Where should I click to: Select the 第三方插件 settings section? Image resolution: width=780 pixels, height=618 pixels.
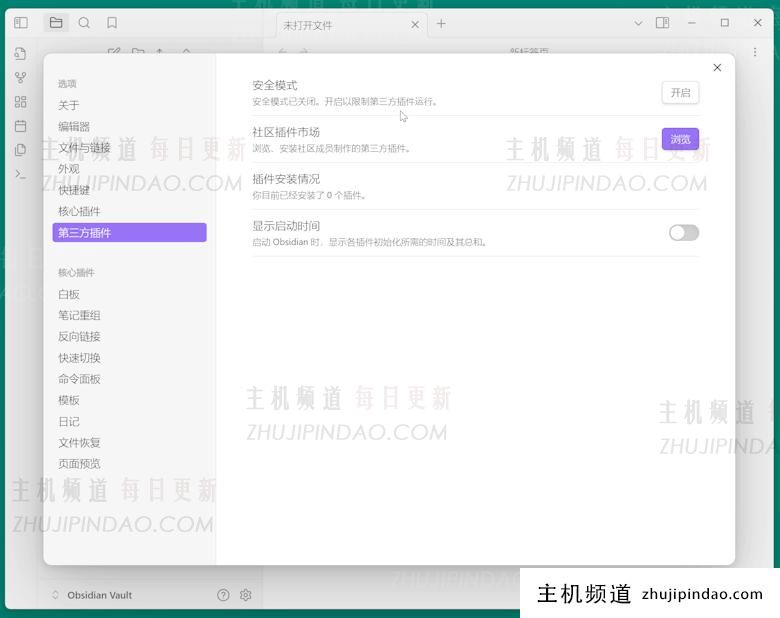(x=129, y=232)
